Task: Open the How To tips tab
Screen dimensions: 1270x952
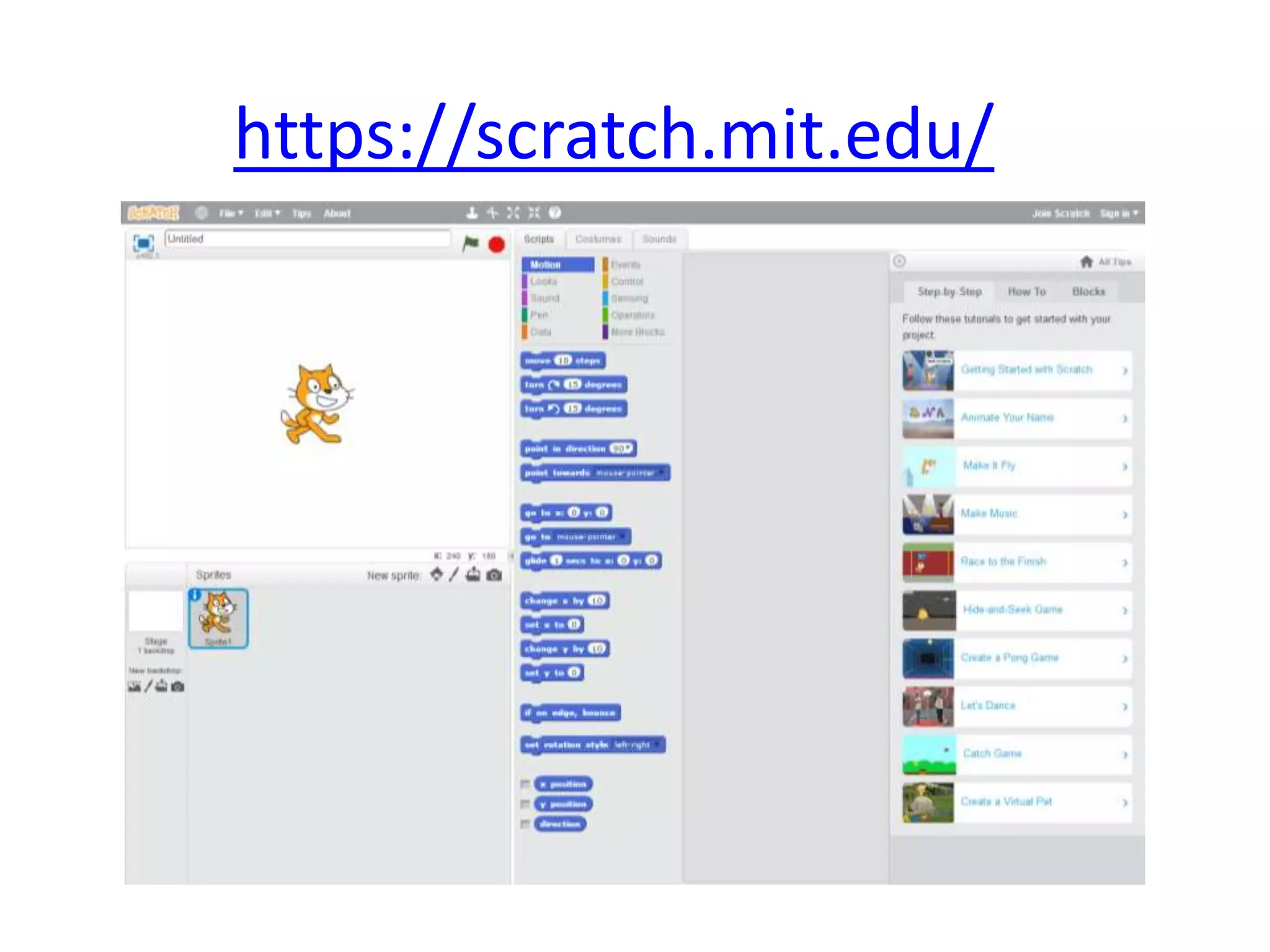Action: pos(1026,291)
